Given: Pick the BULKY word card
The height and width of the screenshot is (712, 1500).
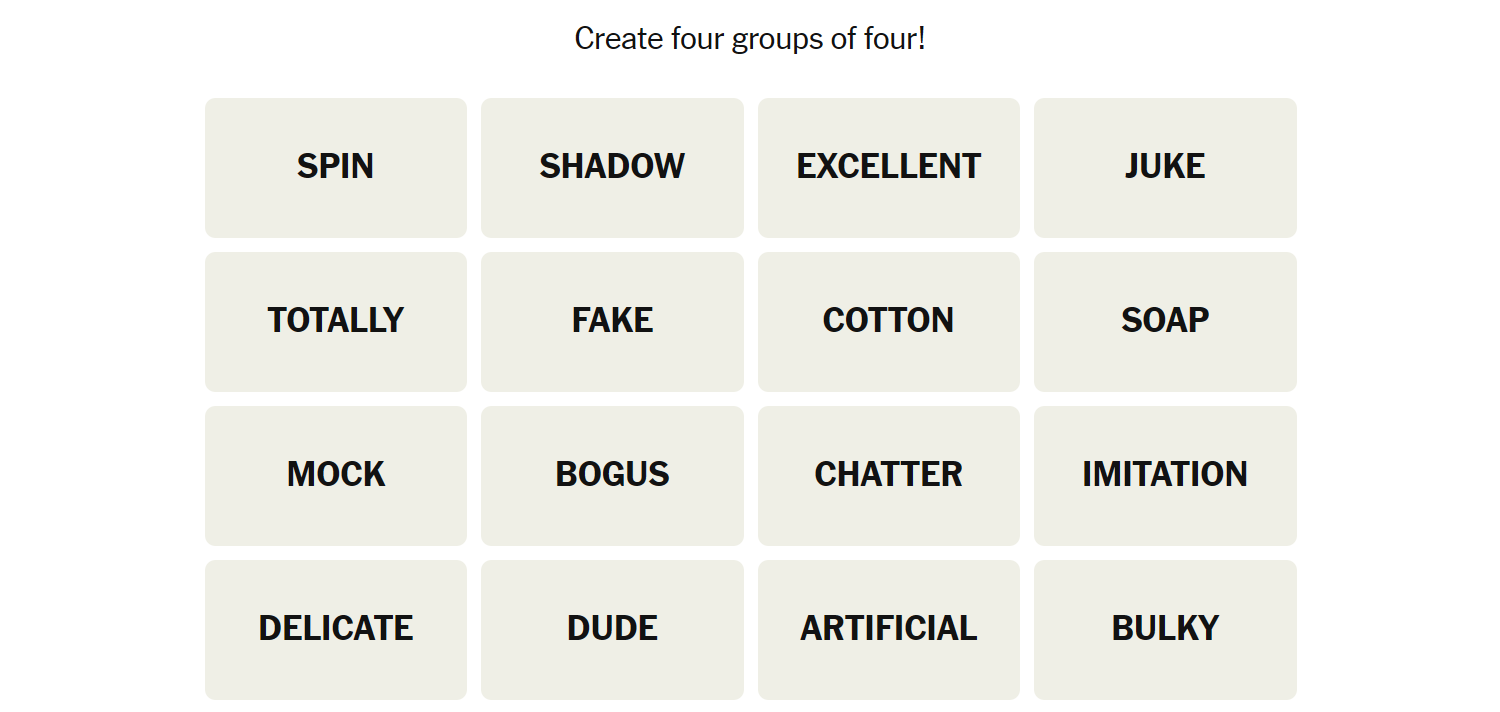Looking at the screenshot, I should tap(1165, 629).
